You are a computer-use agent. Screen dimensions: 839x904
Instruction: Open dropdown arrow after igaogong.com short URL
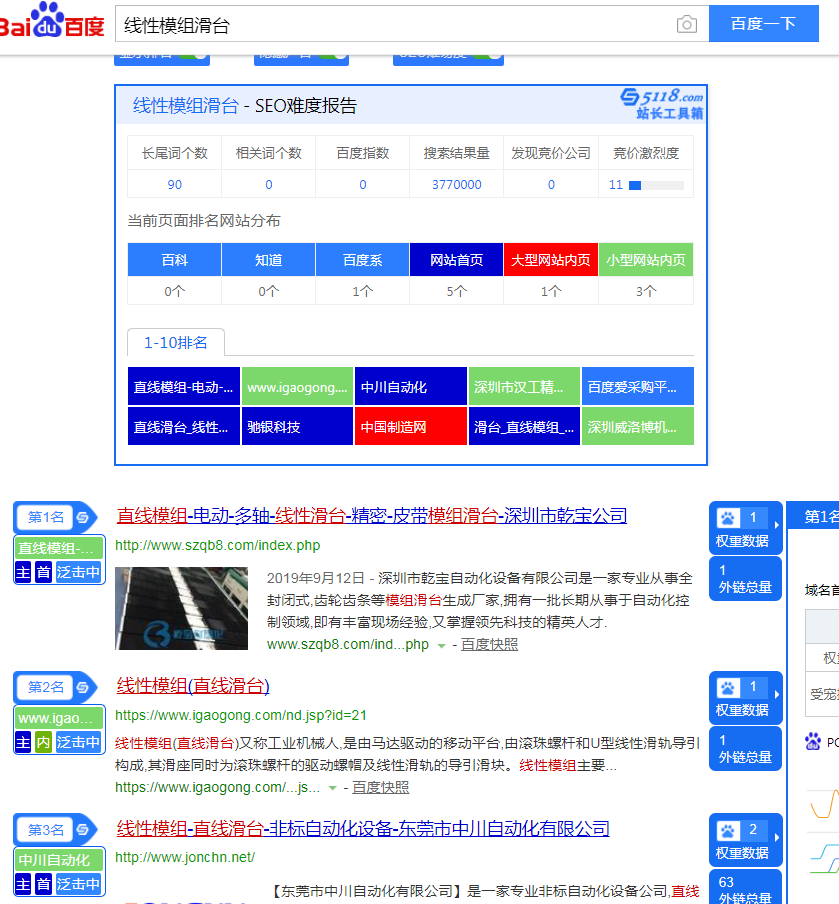(332, 788)
